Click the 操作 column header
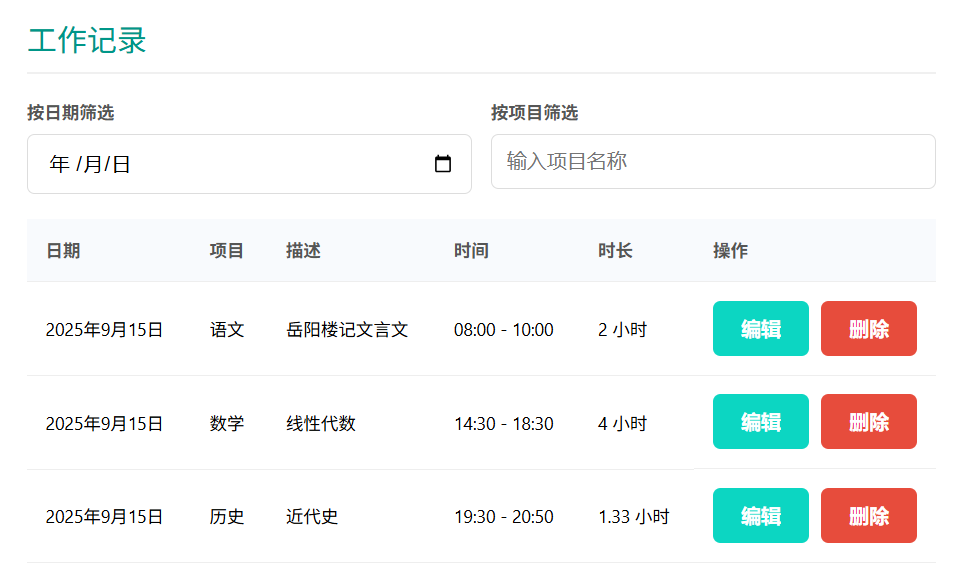964x570 pixels. click(730, 251)
